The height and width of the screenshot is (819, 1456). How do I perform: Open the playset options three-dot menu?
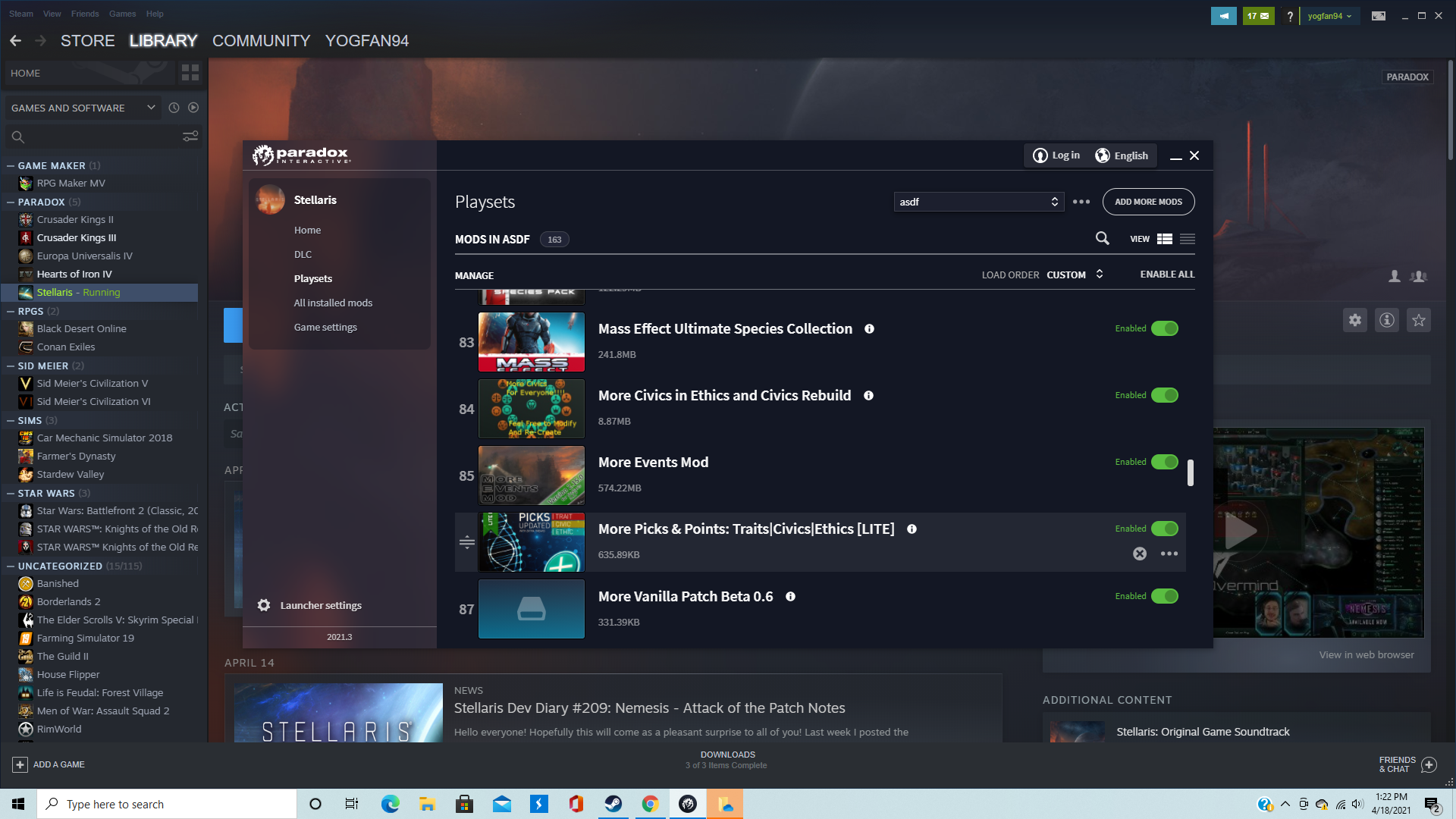1081,202
